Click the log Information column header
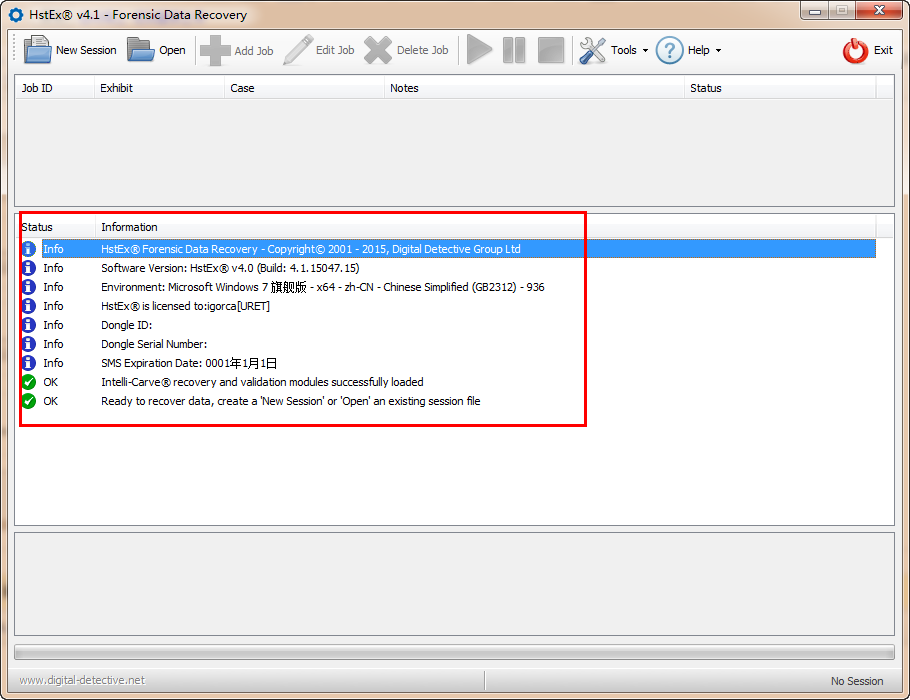 [x=486, y=226]
